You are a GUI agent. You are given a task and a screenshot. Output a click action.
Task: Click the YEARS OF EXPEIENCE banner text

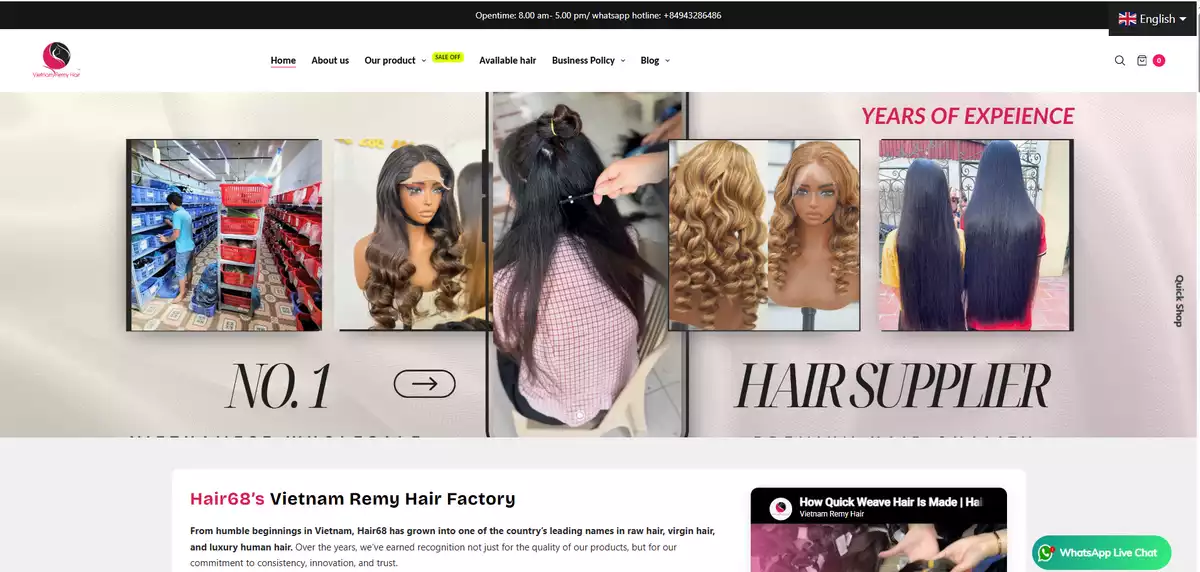click(x=968, y=116)
